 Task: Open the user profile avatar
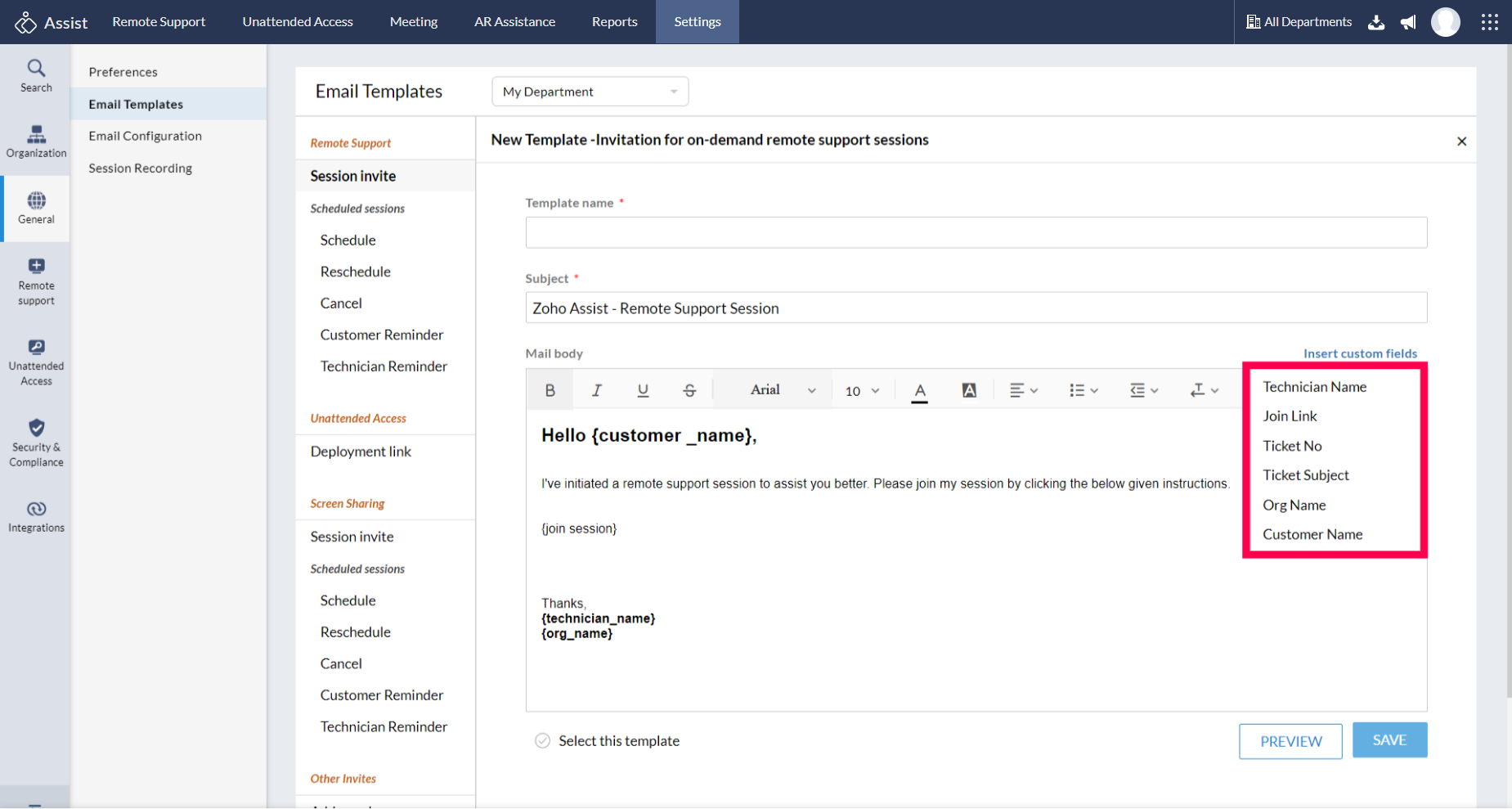1445,22
